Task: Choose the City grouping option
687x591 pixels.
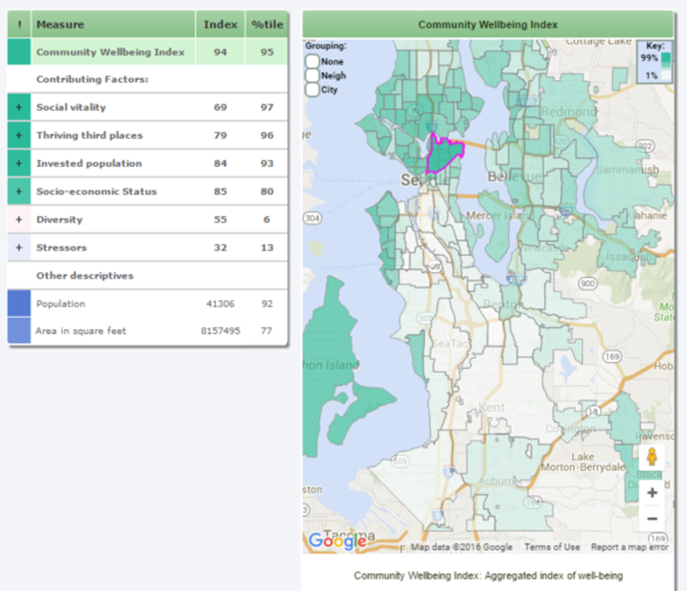Action: [x=313, y=90]
